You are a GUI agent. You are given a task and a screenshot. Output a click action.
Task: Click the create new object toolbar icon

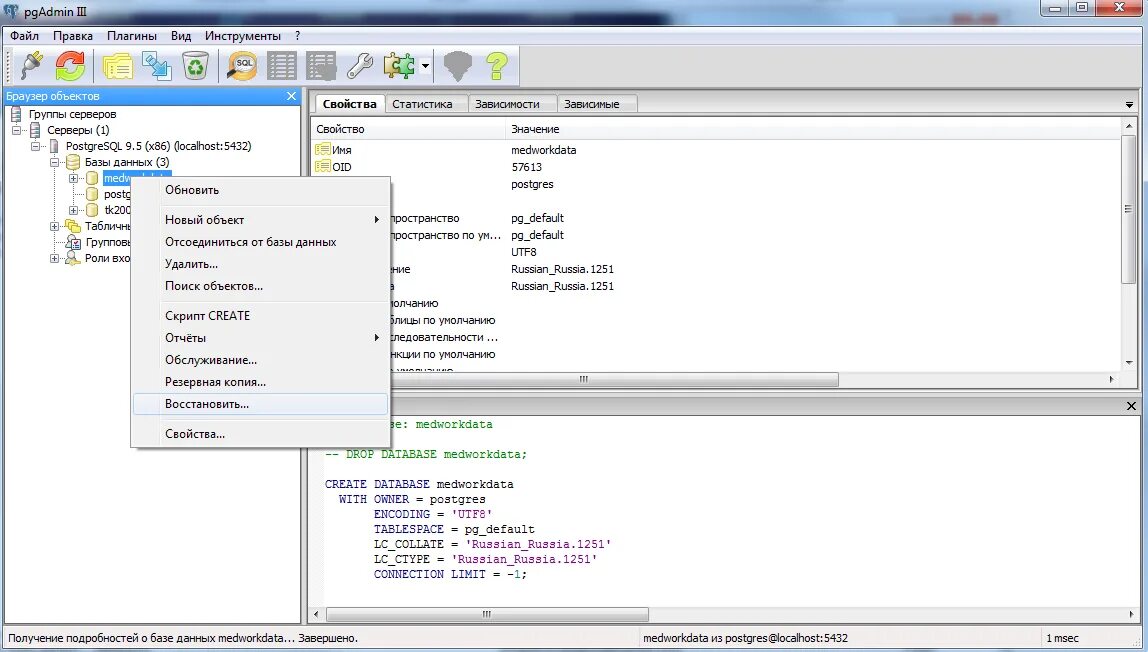pyautogui.click(x=157, y=66)
